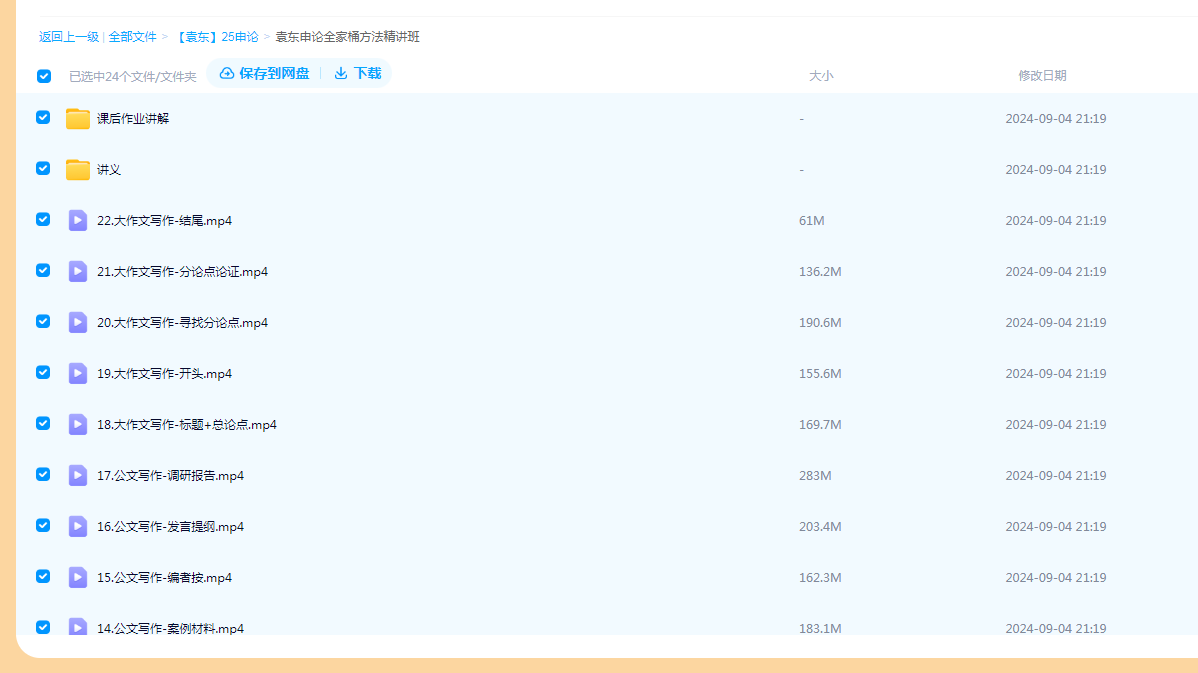Sort files by 大小 column header

click(820, 76)
